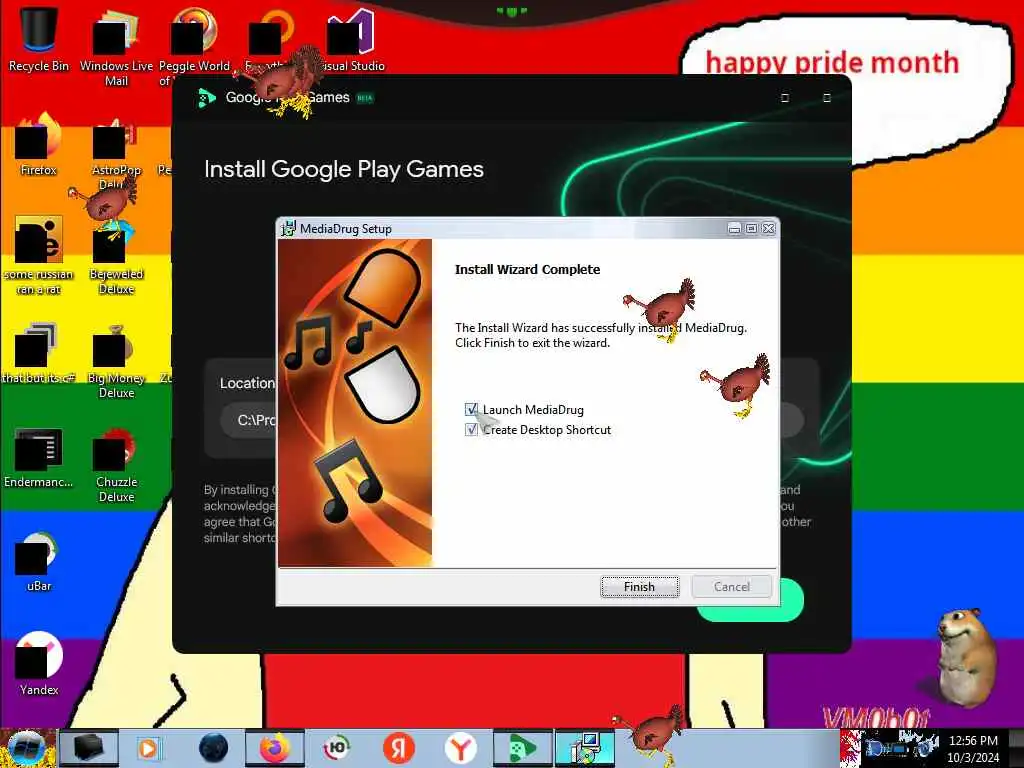Open the Endermanc... desktop icon
This screenshot has height=768, width=1024.
click(39, 458)
